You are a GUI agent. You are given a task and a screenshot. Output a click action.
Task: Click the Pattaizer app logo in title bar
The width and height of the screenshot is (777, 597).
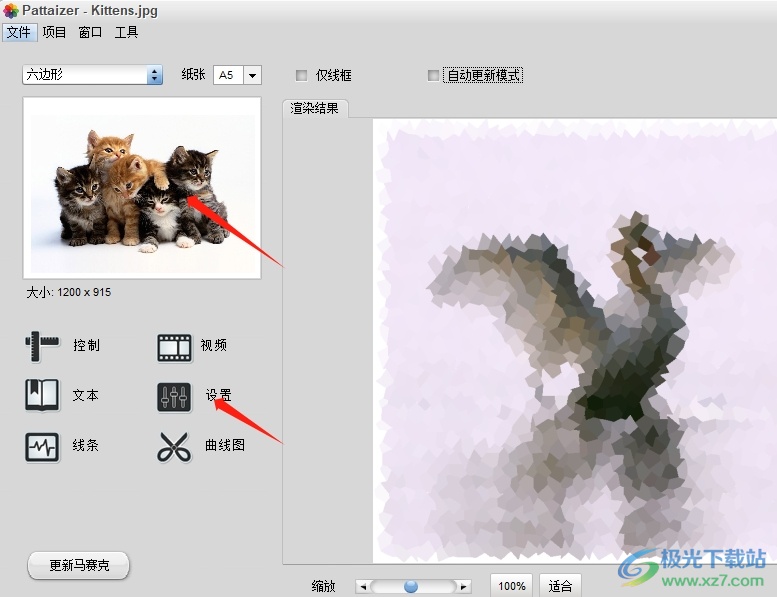pos(10,10)
